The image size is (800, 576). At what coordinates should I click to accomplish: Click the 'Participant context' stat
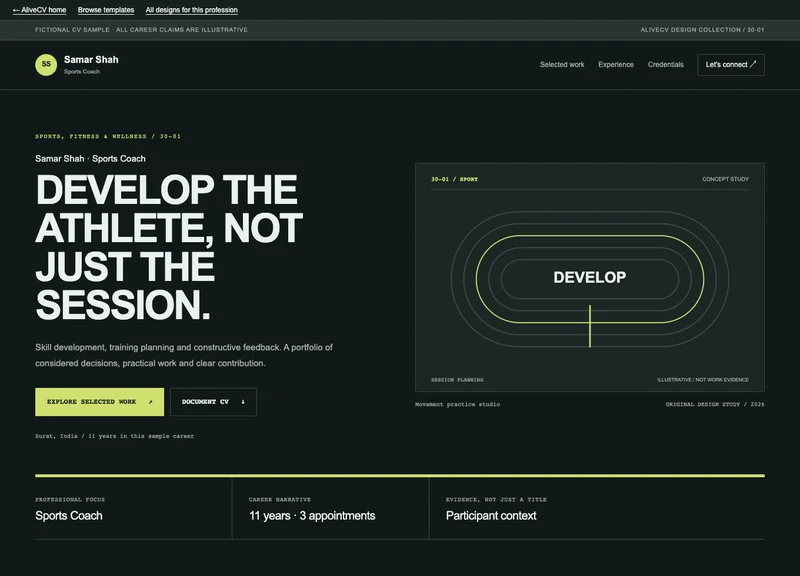click(x=491, y=516)
